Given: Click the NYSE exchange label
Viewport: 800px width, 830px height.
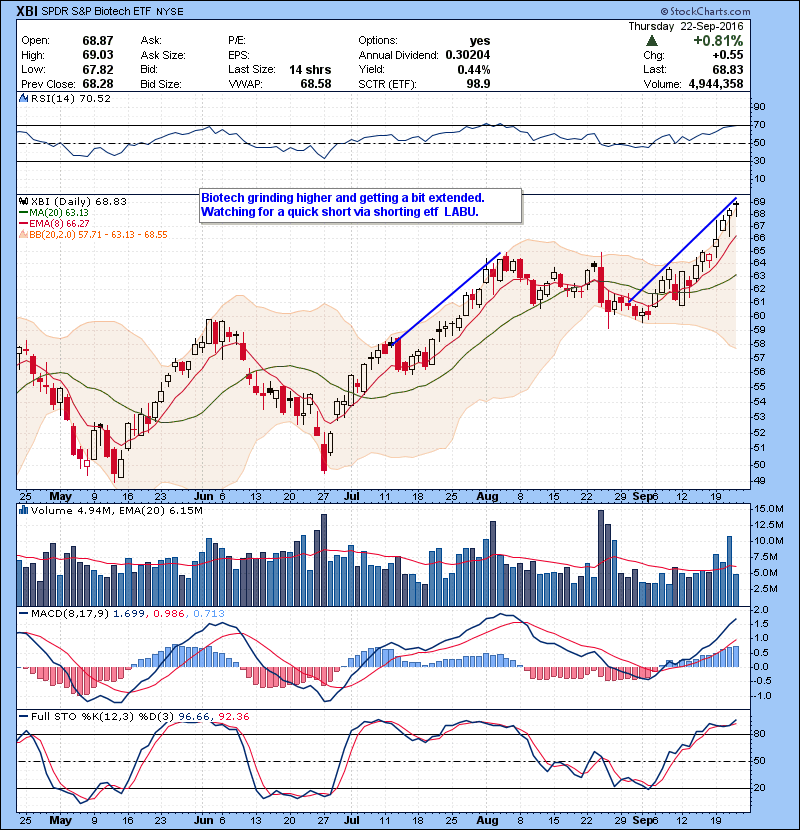Looking at the screenshot, I should click(x=170, y=12).
